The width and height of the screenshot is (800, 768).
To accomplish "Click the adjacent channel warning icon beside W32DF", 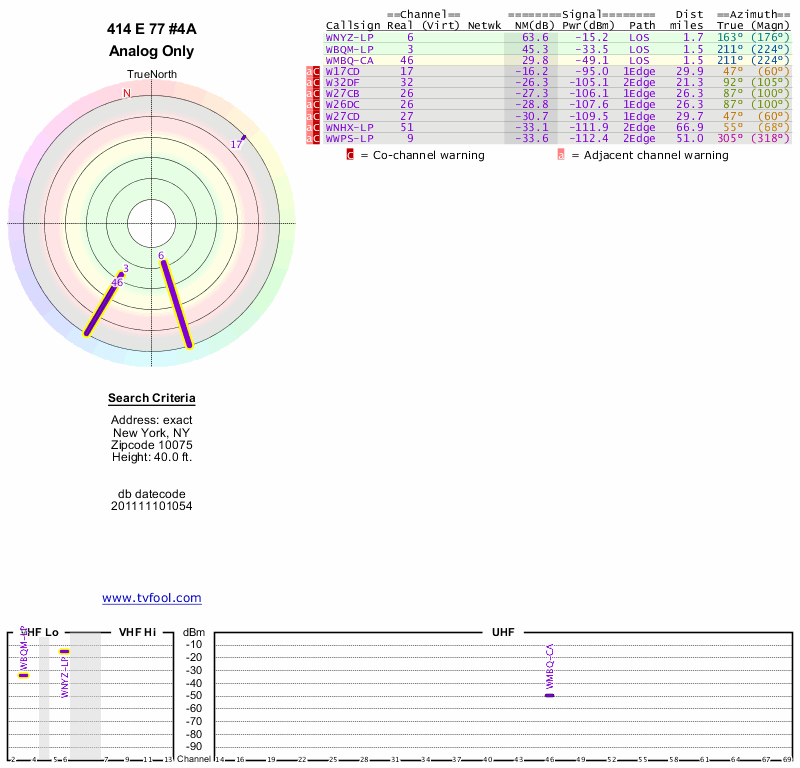I will coord(309,83).
